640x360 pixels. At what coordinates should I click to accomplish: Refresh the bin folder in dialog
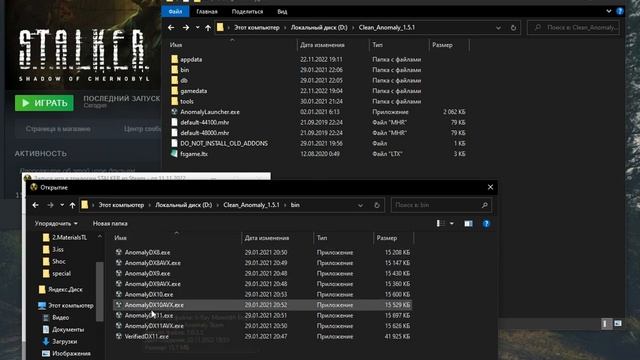(x=376, y=205)
